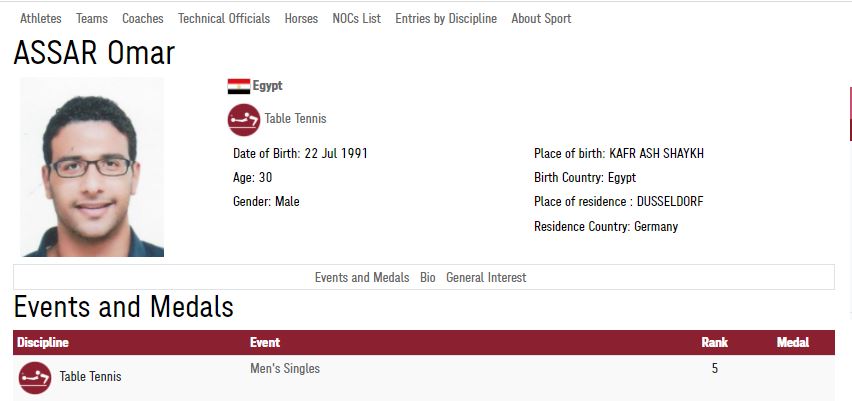Open the Athletes menu item
Image resolution: width=852 pixels, height=401 pixels.
click(41, 18)
